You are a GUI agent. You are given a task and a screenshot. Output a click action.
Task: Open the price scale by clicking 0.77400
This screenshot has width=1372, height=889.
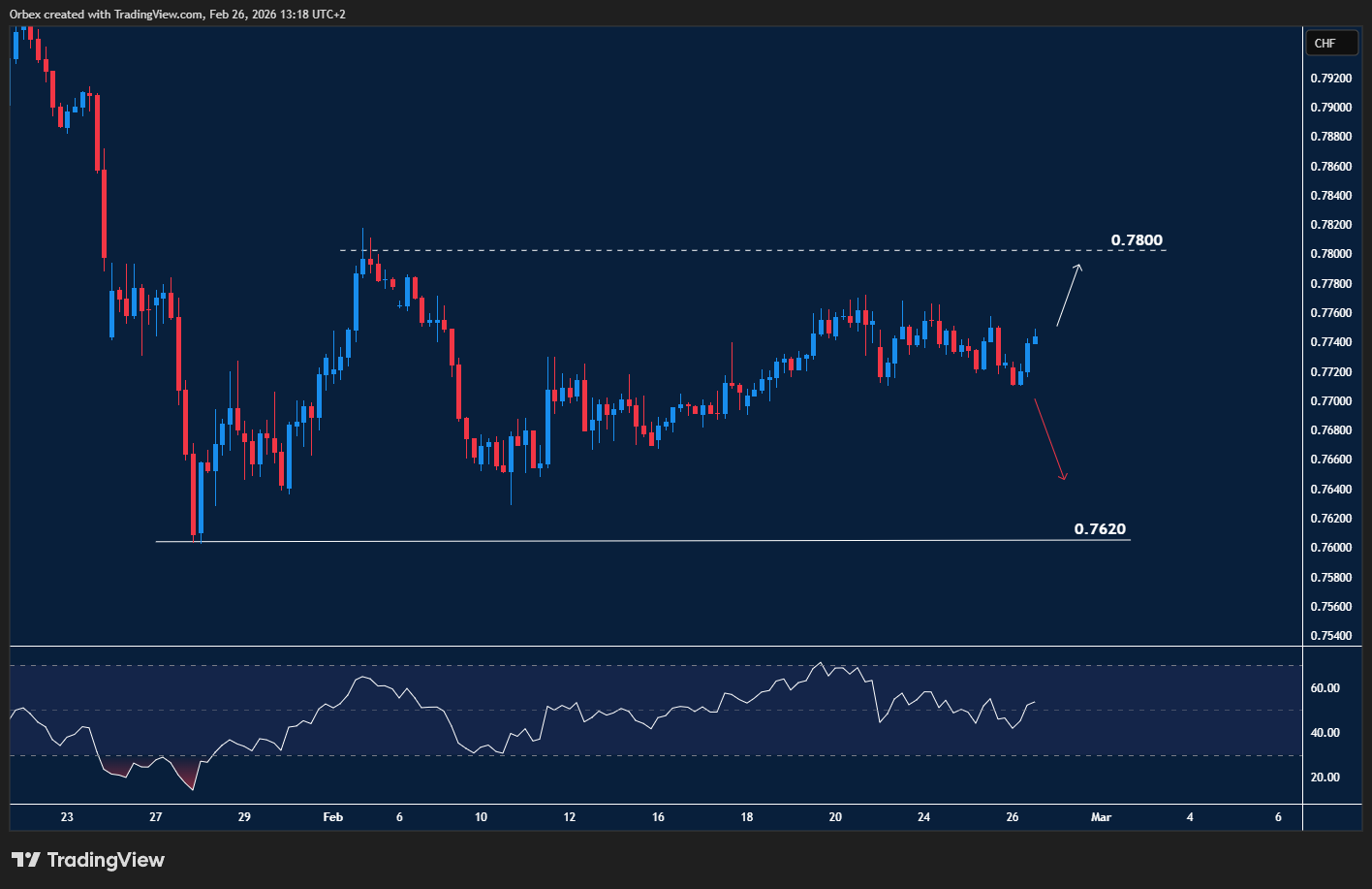click(1331, 341)
